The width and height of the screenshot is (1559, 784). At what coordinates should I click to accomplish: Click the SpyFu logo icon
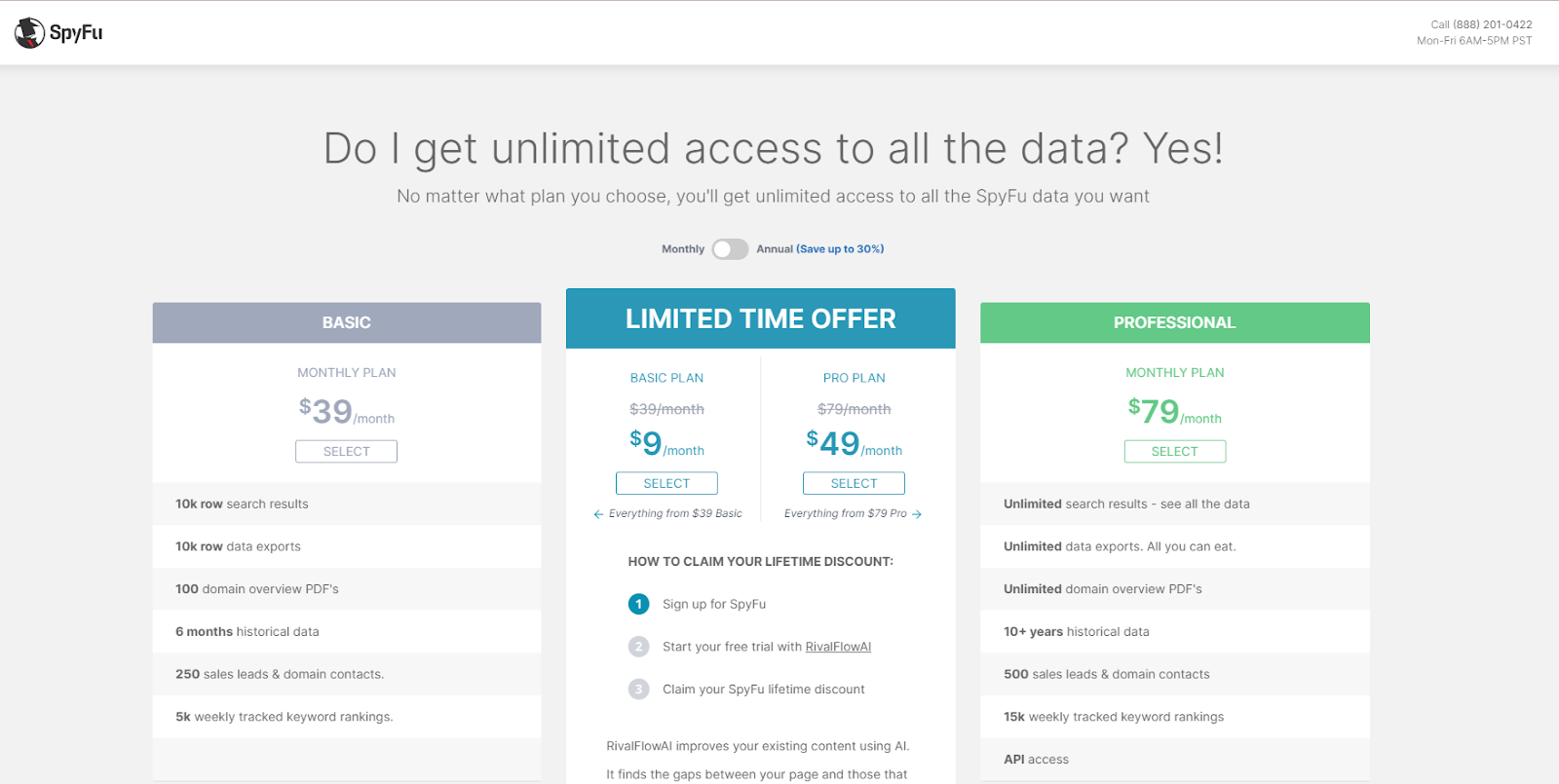[x=30, y=33]
